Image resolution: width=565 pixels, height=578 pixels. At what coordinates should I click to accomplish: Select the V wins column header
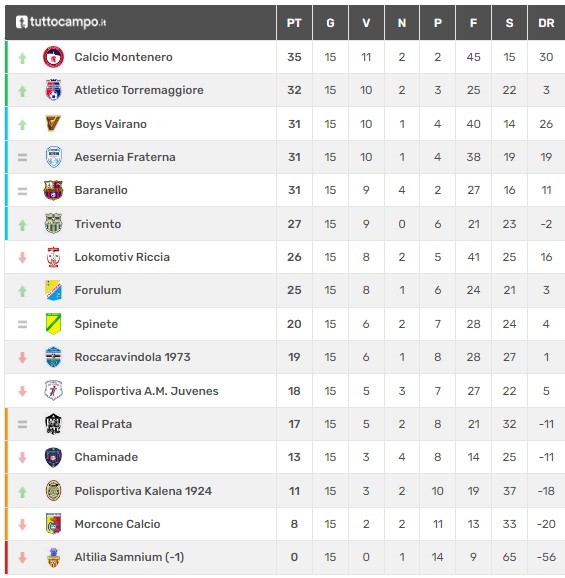[x=366, y=23]
